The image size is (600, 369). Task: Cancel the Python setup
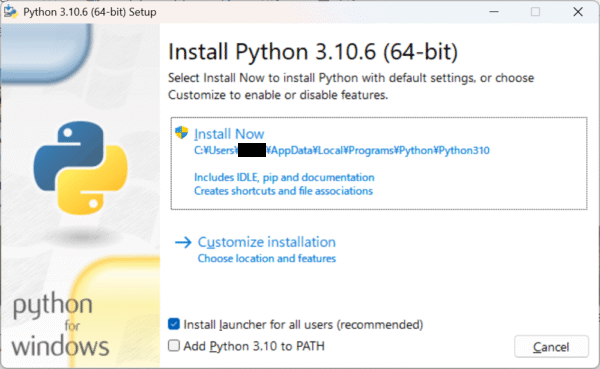tap(551, 347)
